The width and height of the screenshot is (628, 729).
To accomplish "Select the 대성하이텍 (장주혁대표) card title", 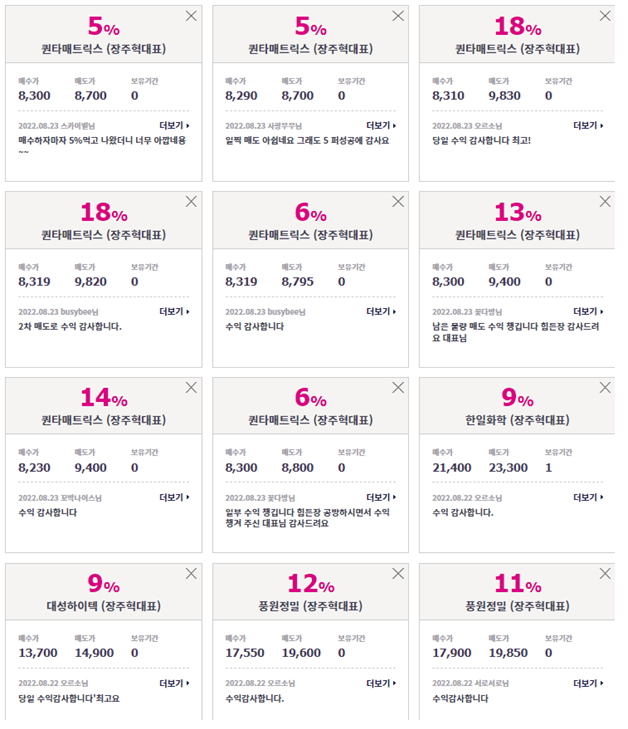I will pyautogui.click(x=104, y=606).
